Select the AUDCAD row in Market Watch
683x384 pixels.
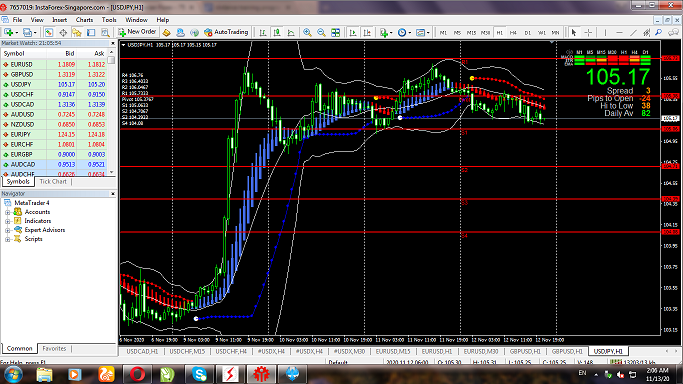54,165
